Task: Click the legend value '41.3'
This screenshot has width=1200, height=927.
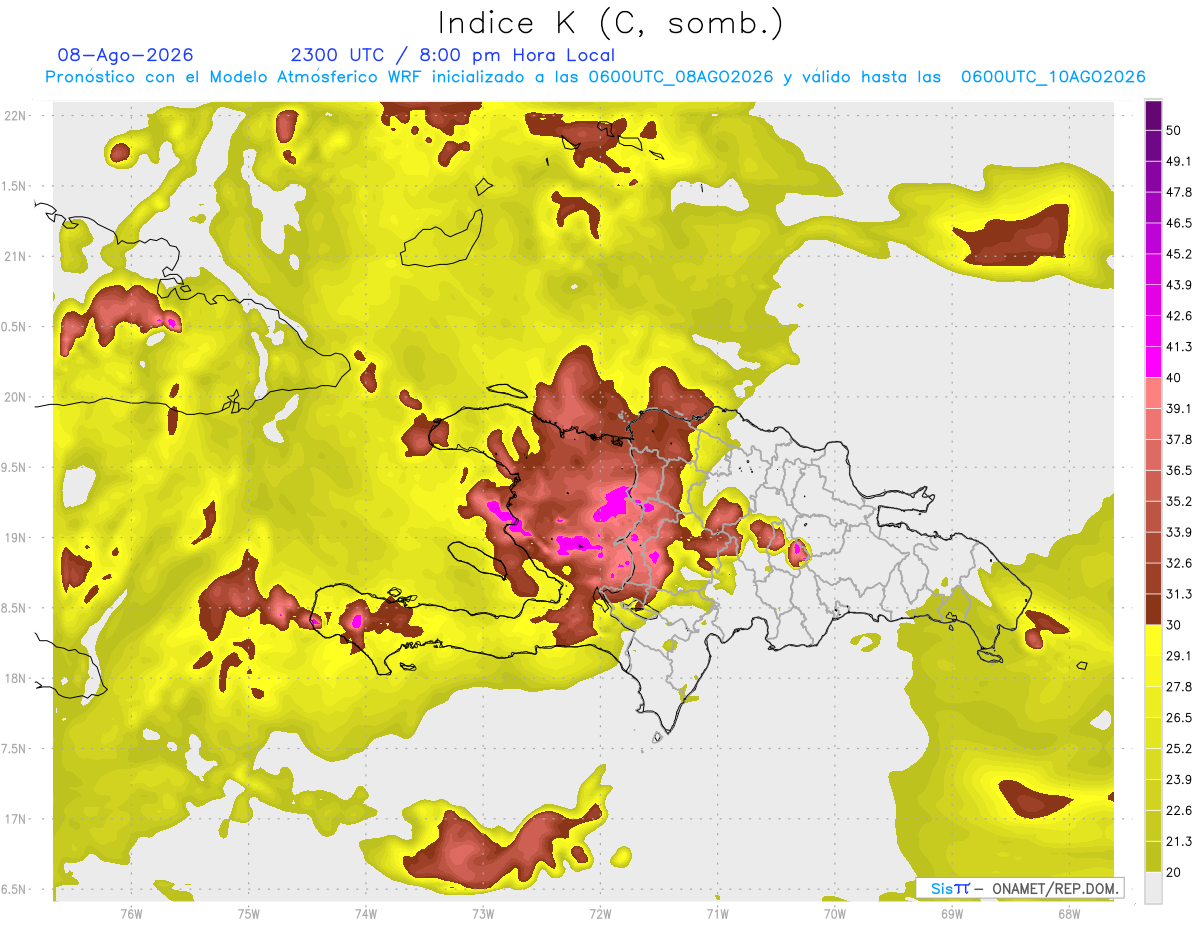Action: [1179, 347]
